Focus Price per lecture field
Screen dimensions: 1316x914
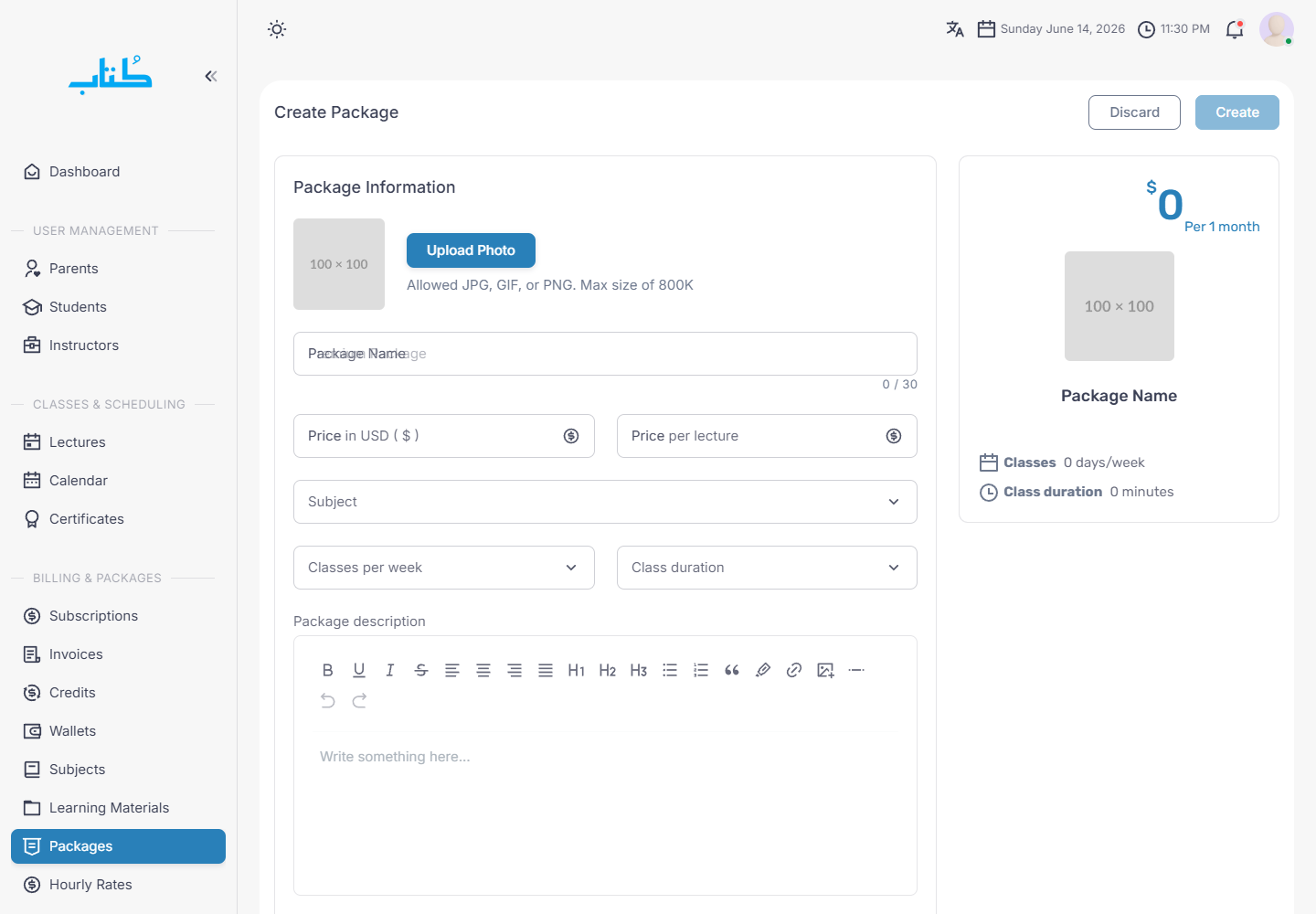click(767, 436)
